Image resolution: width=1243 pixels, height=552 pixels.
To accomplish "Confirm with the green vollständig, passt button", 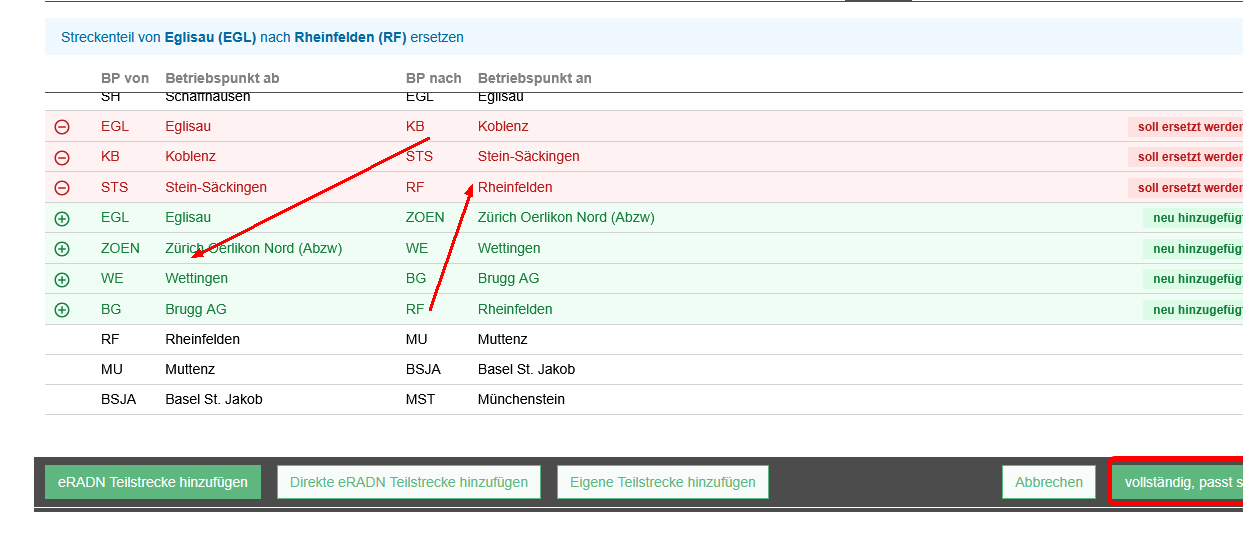I will point(1178,482).
